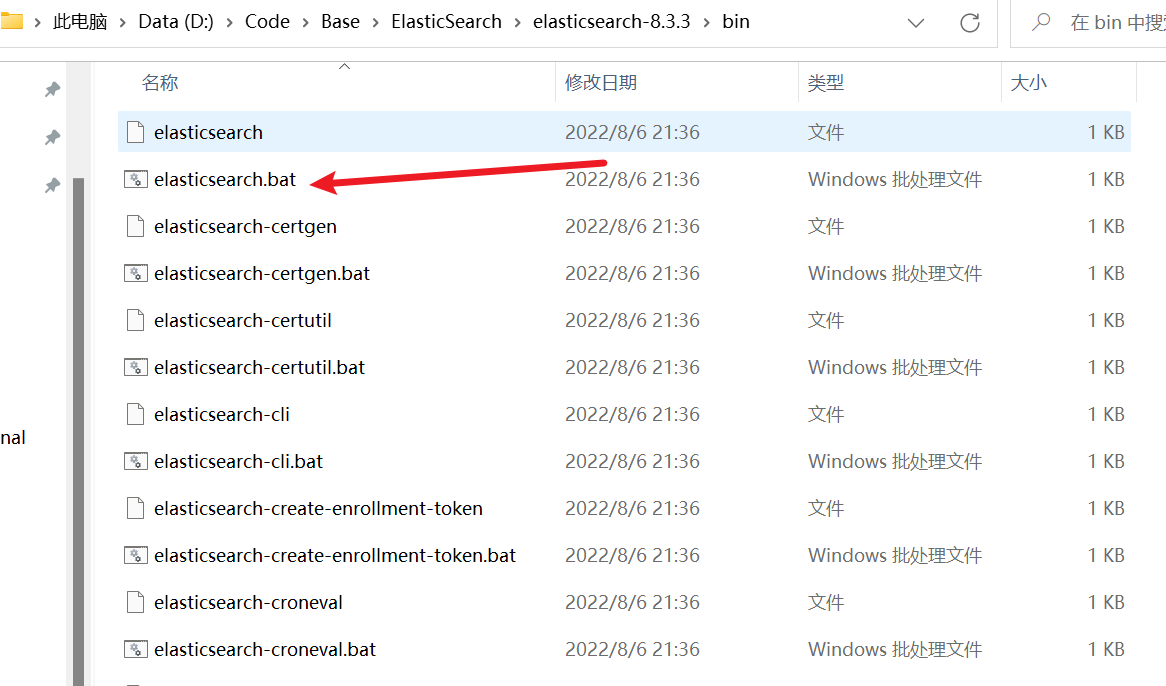Click the elasticsearch-certgen.bat batch icon
The image size is (1166, 686).
(135, 274)
